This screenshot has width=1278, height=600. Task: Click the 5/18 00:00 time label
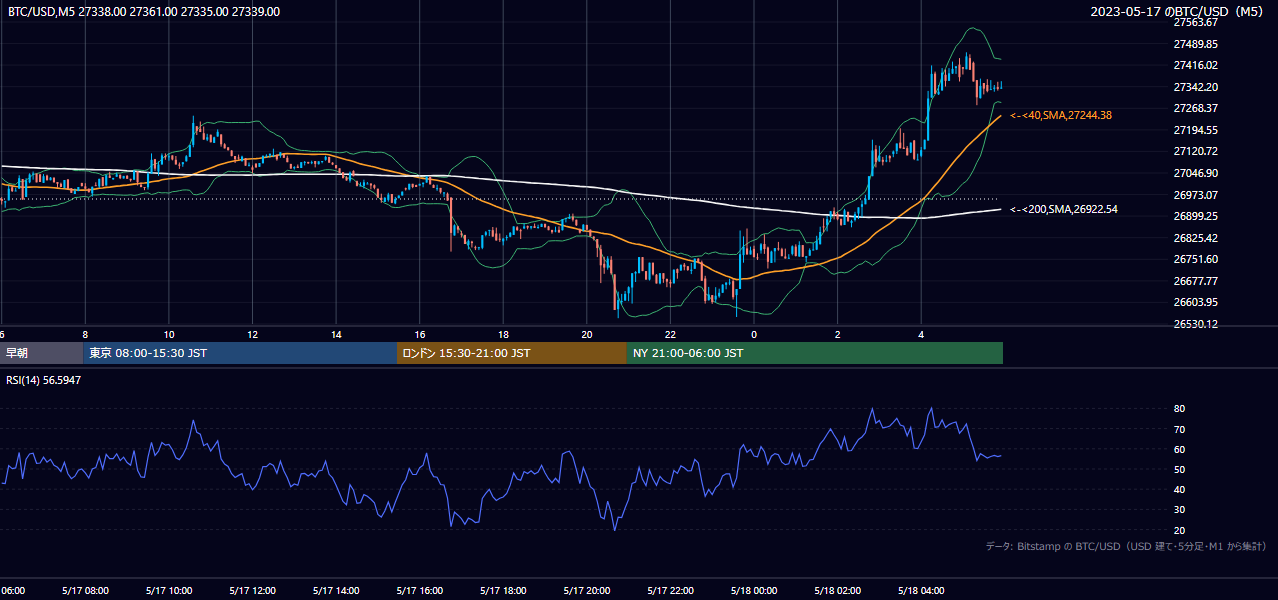click(x=754, y=591)
